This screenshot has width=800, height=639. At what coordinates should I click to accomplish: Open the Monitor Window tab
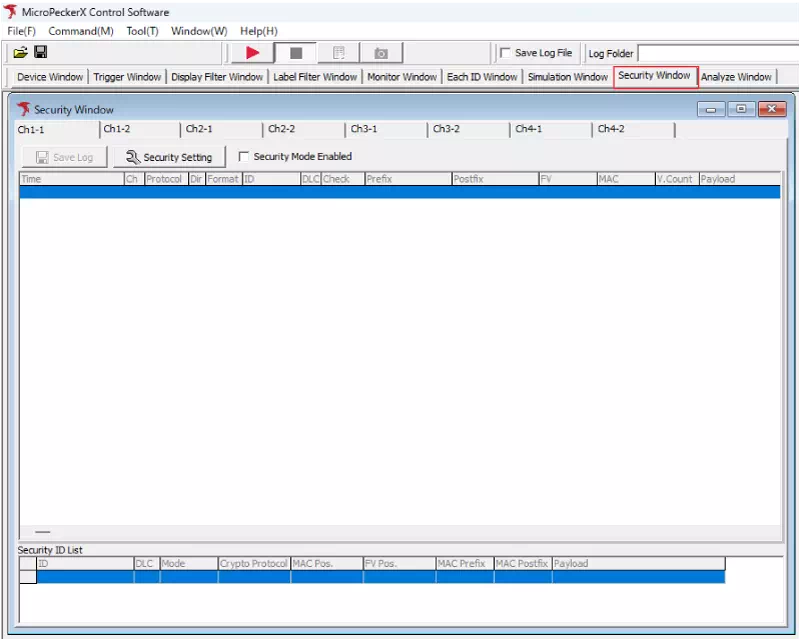click(x=401, y=76)
